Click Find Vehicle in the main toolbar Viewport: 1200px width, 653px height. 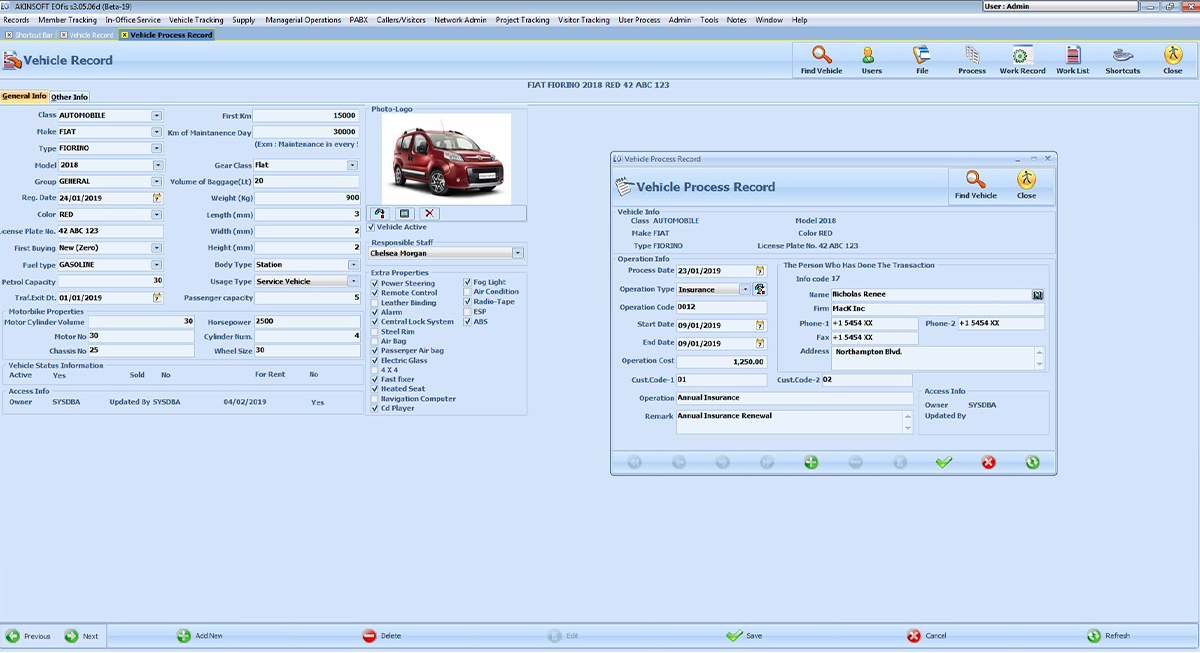821,60
